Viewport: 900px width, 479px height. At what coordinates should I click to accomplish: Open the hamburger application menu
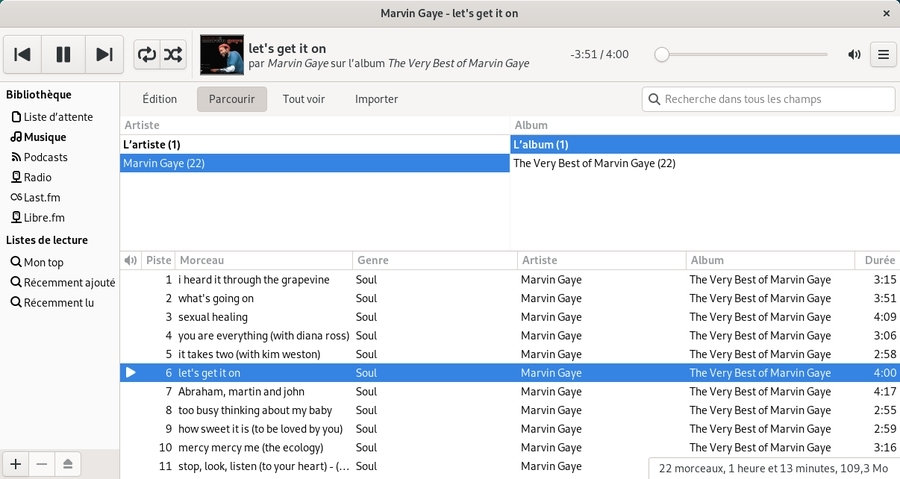(x=883, y=54)
